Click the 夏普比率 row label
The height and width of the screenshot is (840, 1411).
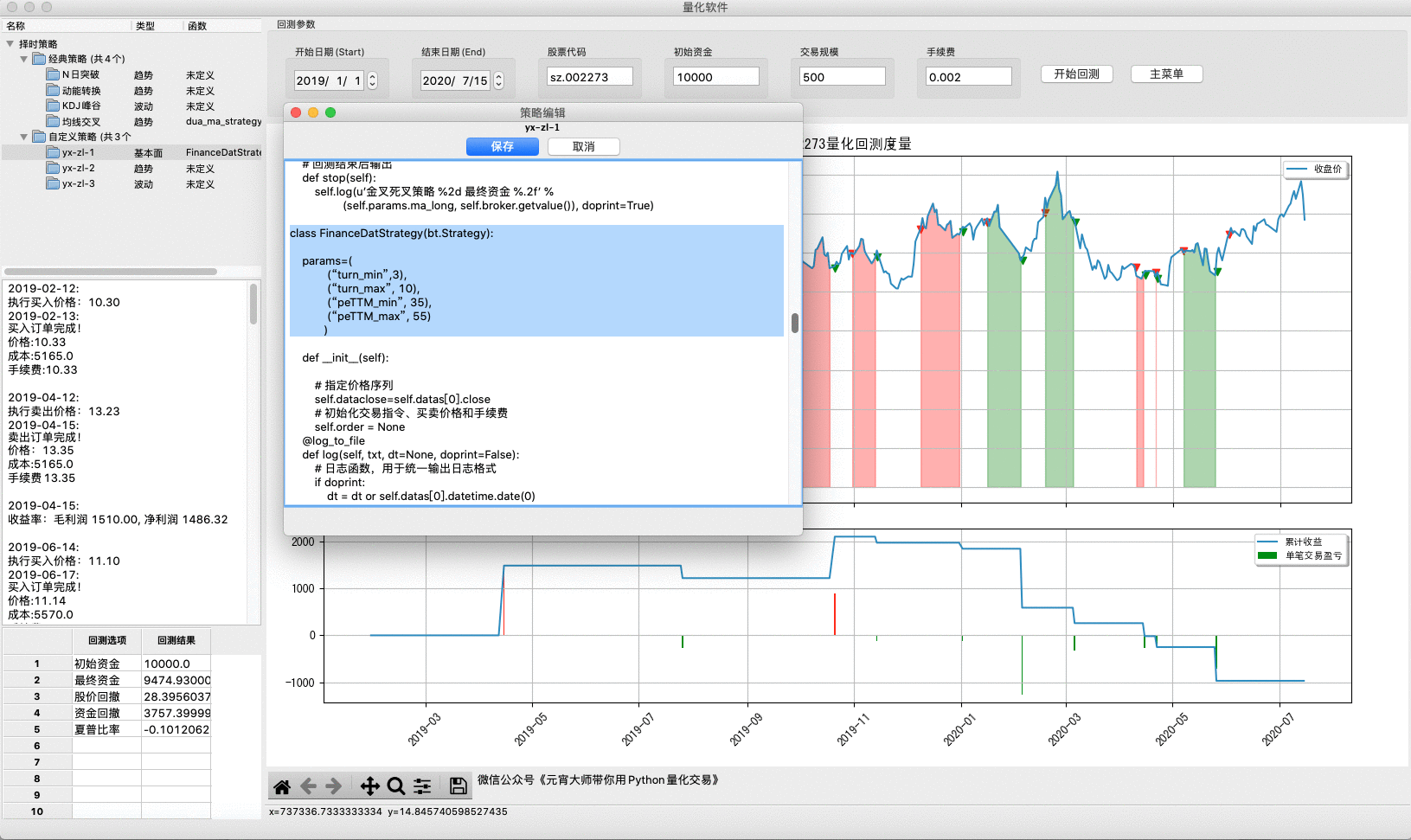point(106,730)
